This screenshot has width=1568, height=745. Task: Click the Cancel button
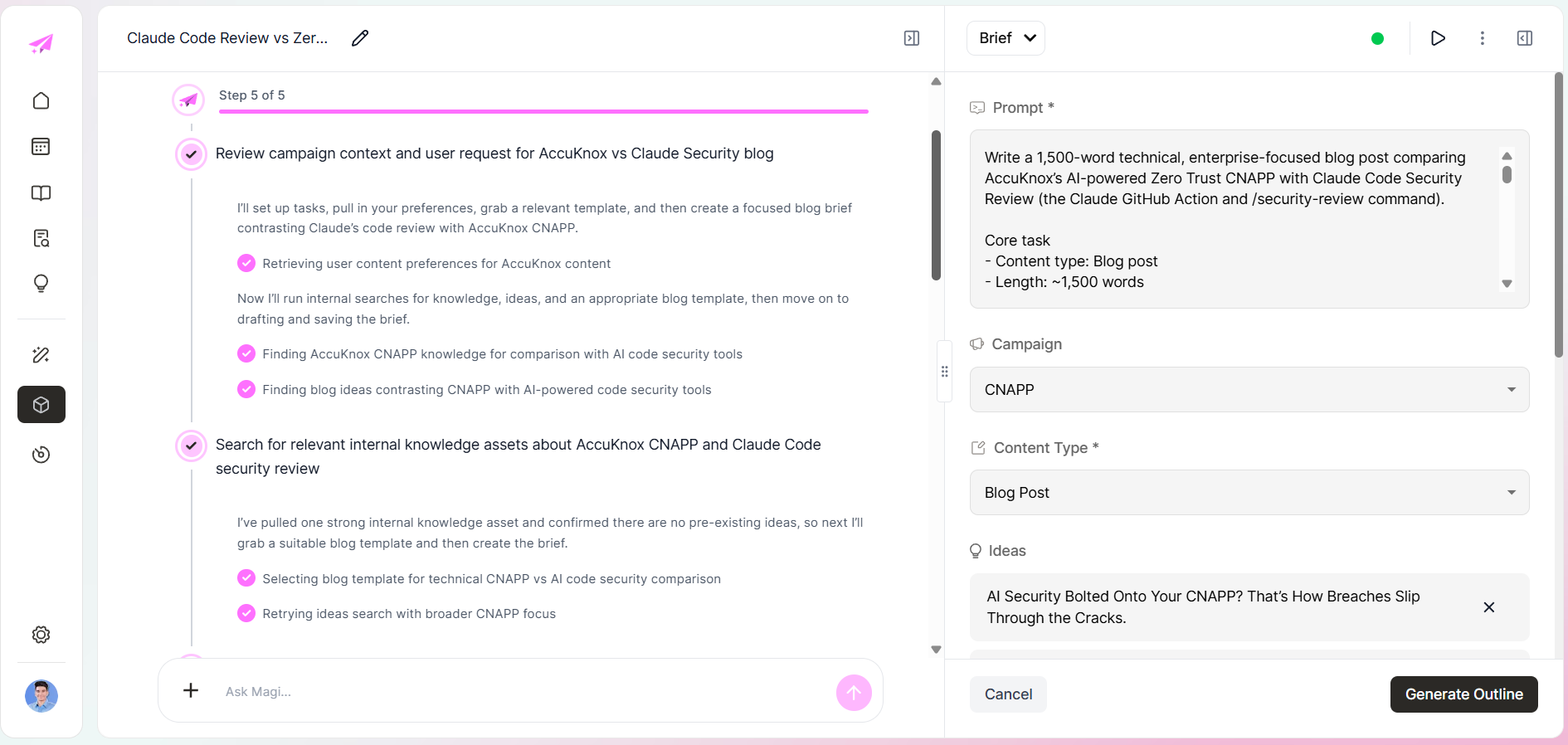click(x=1008, y=694)
